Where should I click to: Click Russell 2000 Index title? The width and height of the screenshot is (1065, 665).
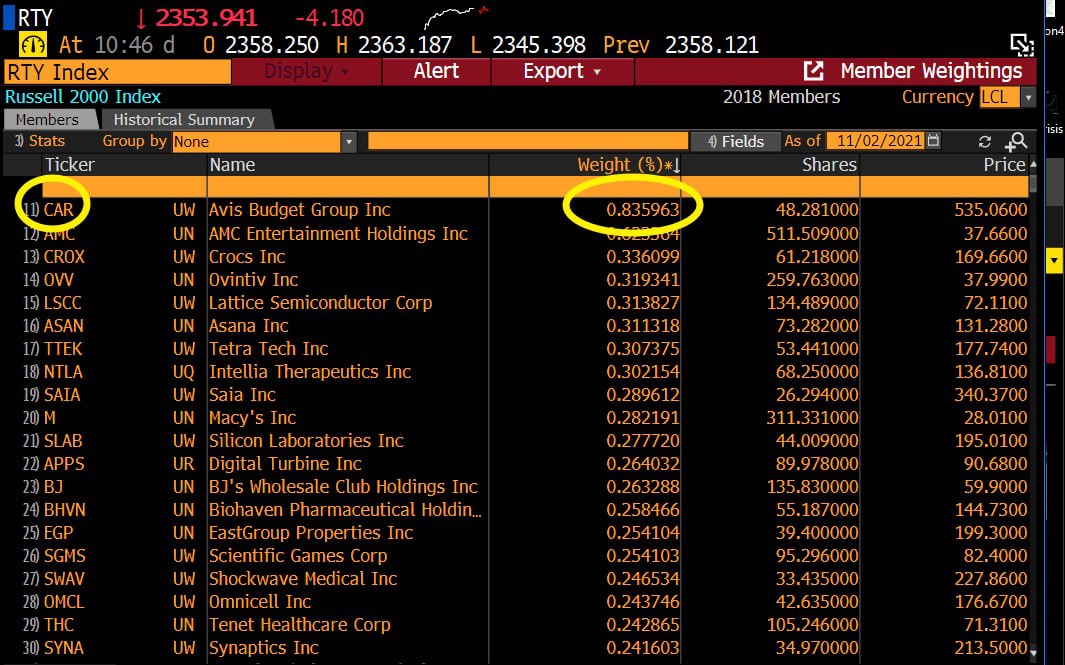[x=83, y=97]
